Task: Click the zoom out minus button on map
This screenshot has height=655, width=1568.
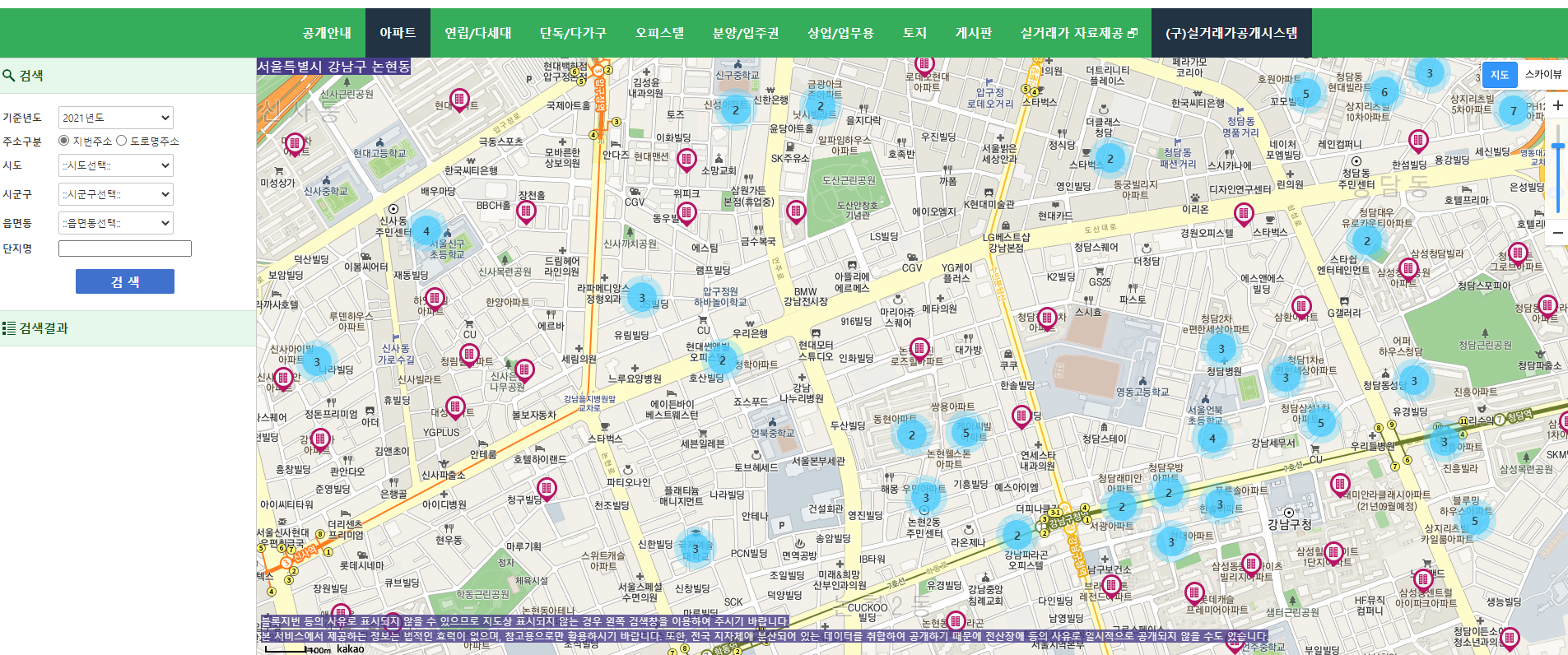Action: (x=1557, y=233)
